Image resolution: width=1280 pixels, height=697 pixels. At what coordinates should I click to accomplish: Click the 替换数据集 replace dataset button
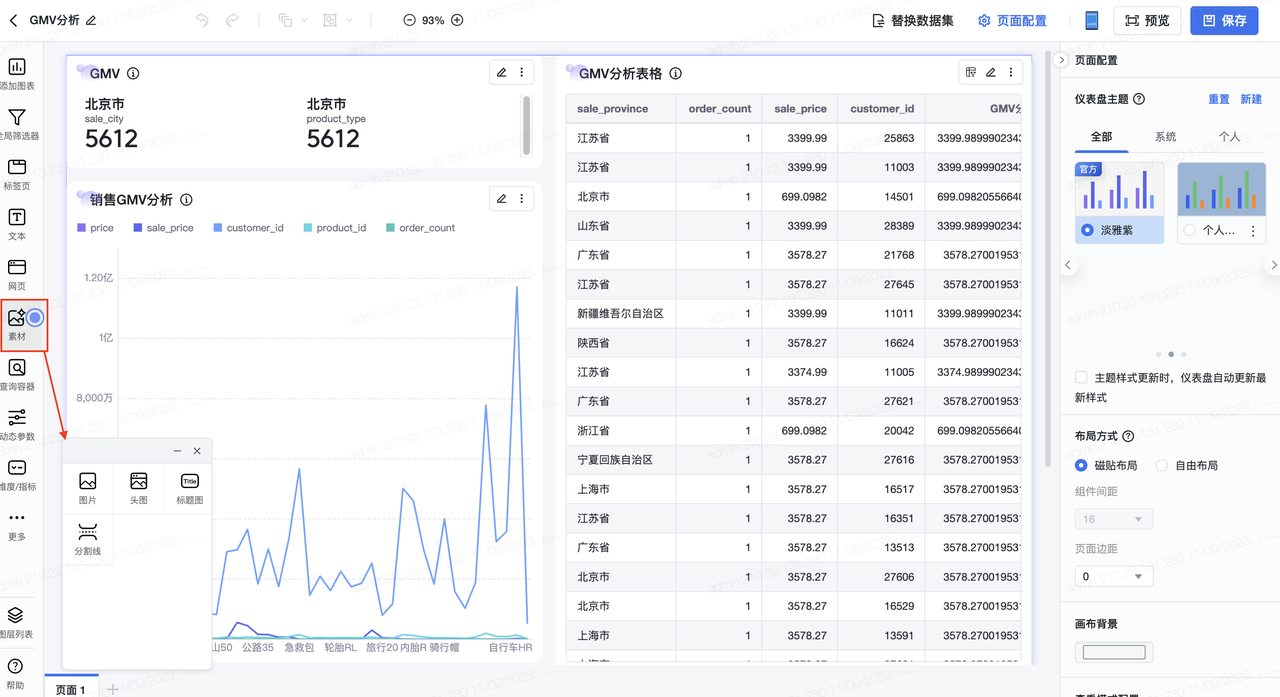click(913, 20)
